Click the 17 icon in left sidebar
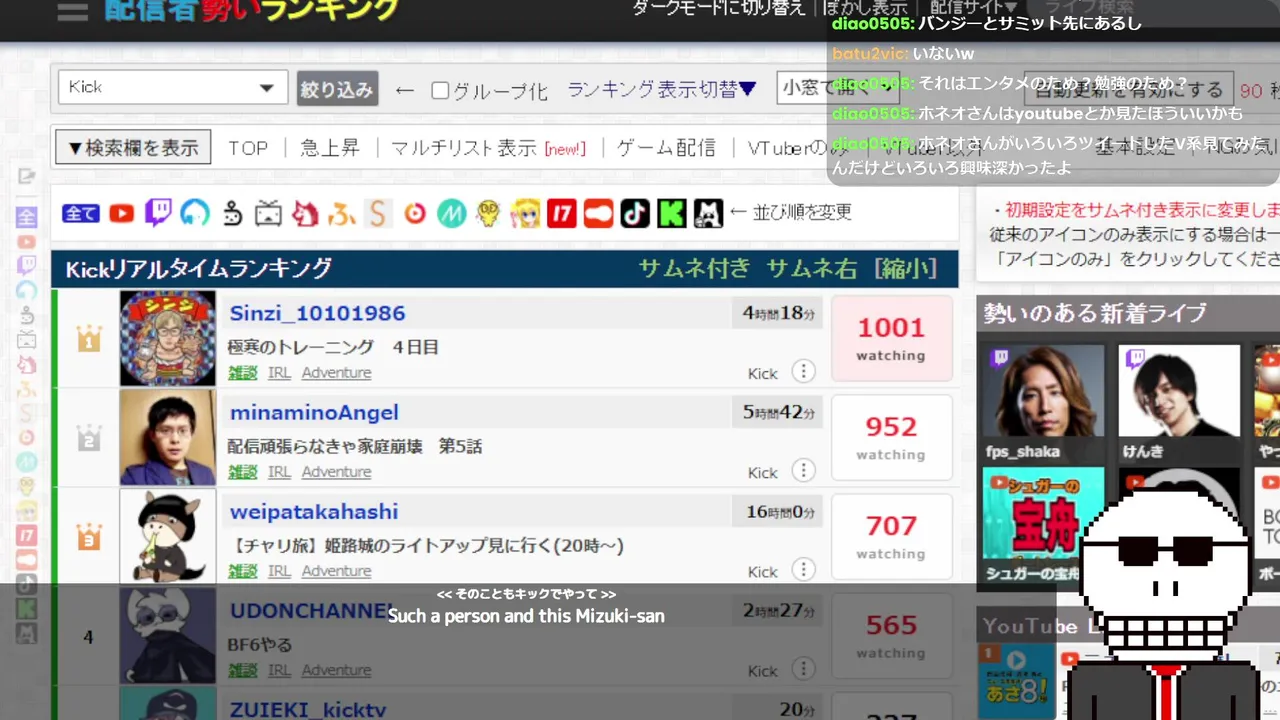This screenshot has height=720, width=1280. (27, 536)
